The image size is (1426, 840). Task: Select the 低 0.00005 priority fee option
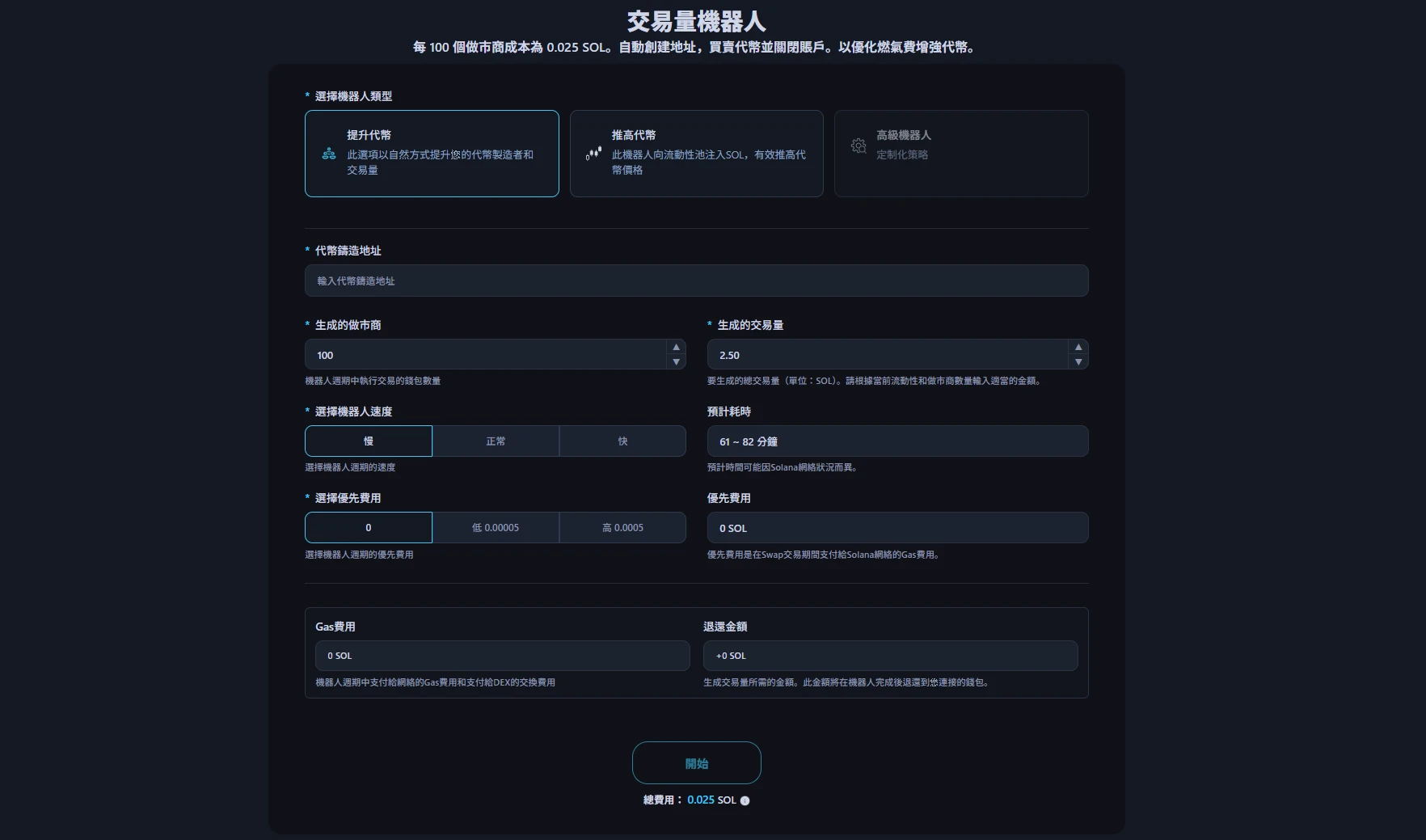pos(496,527)
